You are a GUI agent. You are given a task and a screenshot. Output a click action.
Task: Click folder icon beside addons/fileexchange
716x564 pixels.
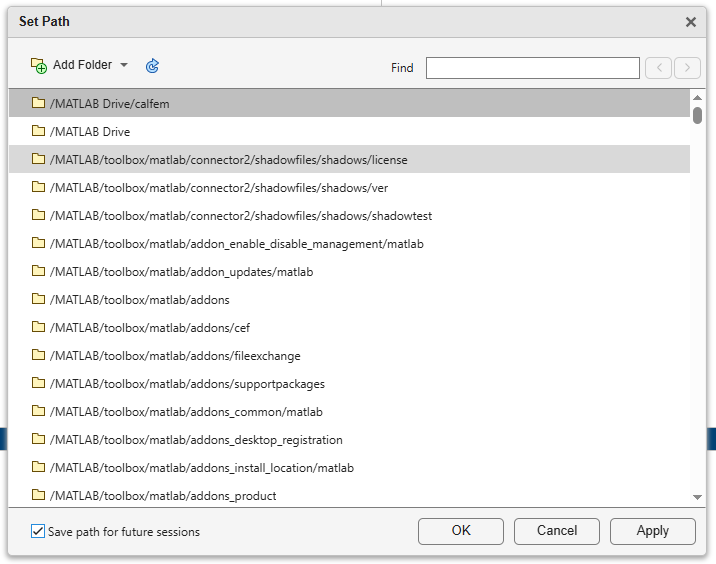(x=38, y=354)
